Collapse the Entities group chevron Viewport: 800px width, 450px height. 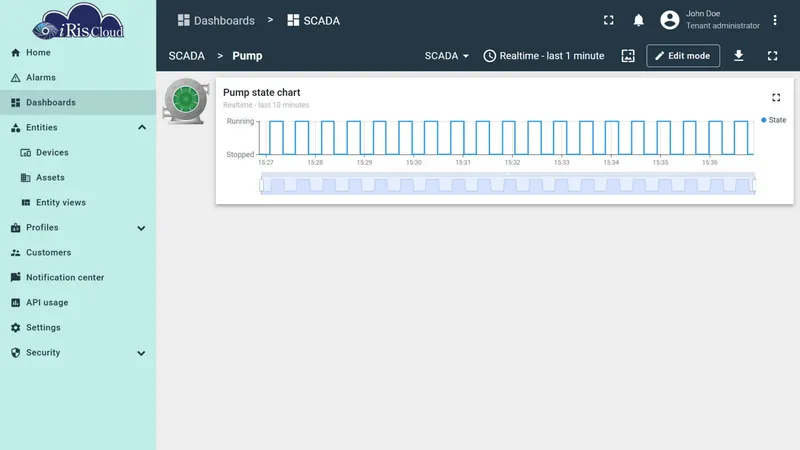point(142,128)
